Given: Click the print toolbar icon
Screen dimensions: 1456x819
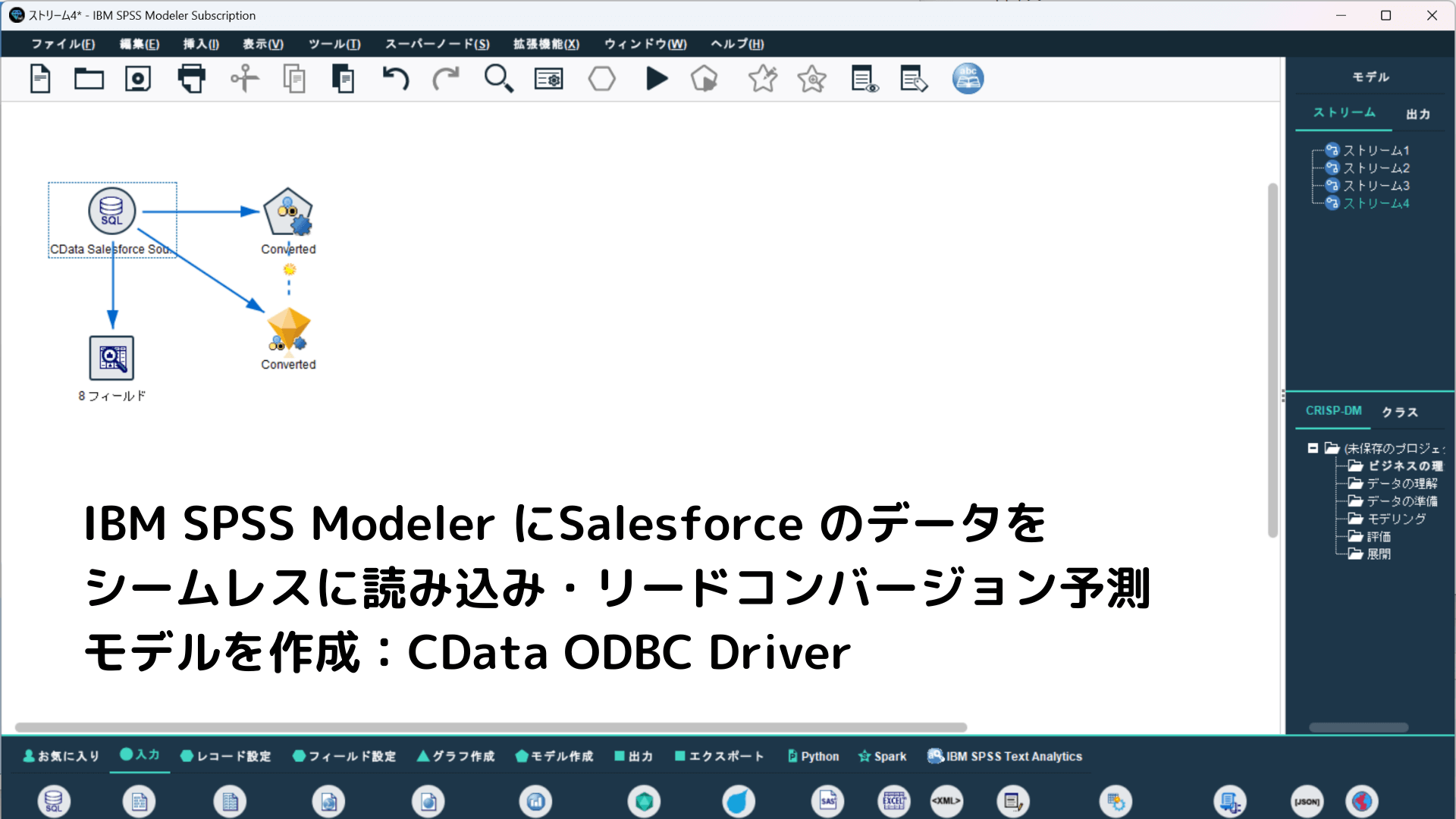Looking at the screenshot, I should tap(191, 79).
